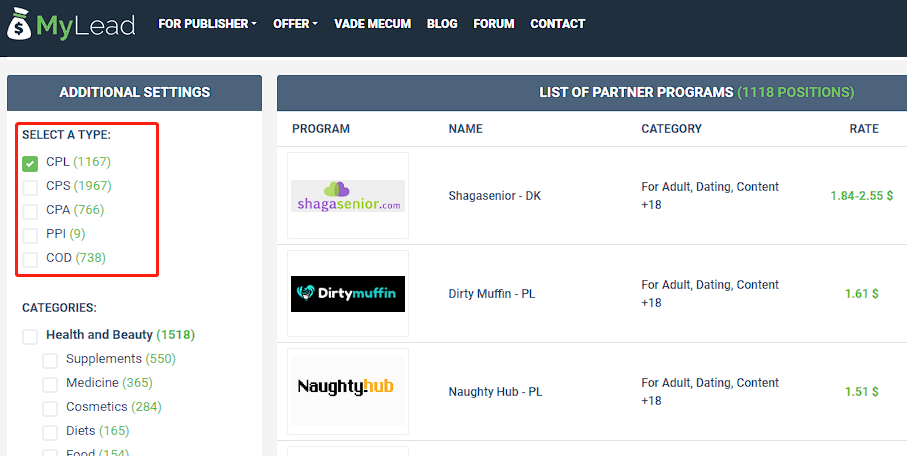This screenshot has width=907, height=456.
Task: Enable the CPA type filter
Action: click(30, 211)
